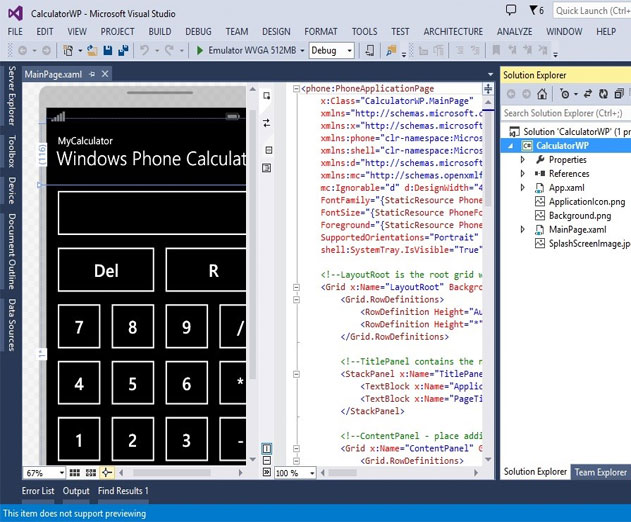Open the Error List panel
Image resolution: width=631 pixels, height=522 pixels.
[38, 491]
